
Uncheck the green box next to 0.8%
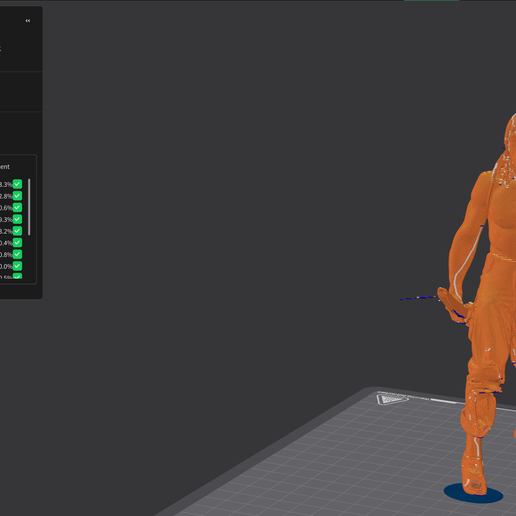coord(17,254)
